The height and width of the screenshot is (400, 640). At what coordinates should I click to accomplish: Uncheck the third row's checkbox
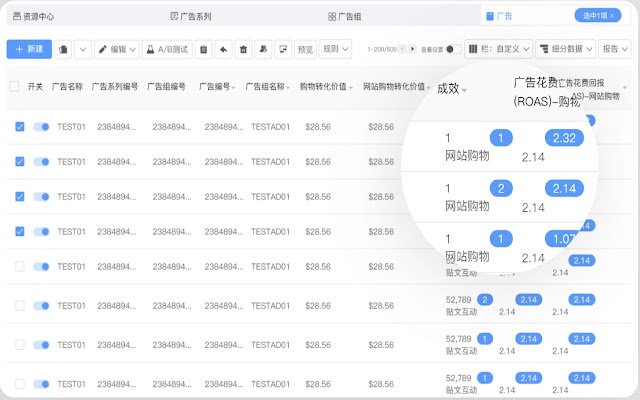20,197
